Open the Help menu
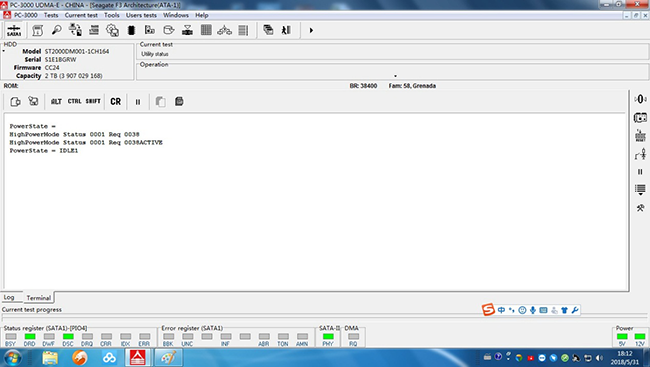This screenshot has height=367, width=650. click(x=202, y=15)
